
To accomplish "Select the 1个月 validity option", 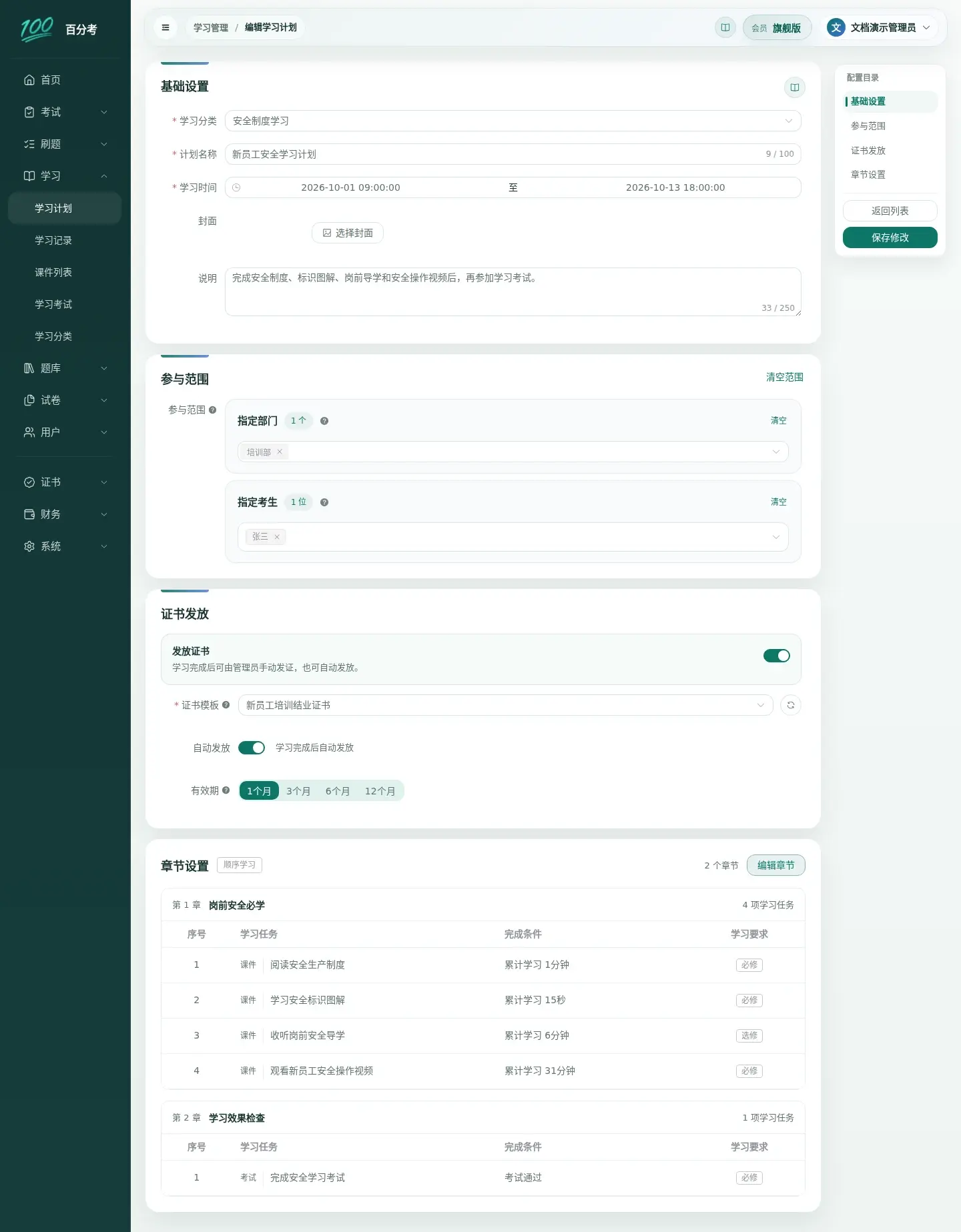I will tap(259, 791).
